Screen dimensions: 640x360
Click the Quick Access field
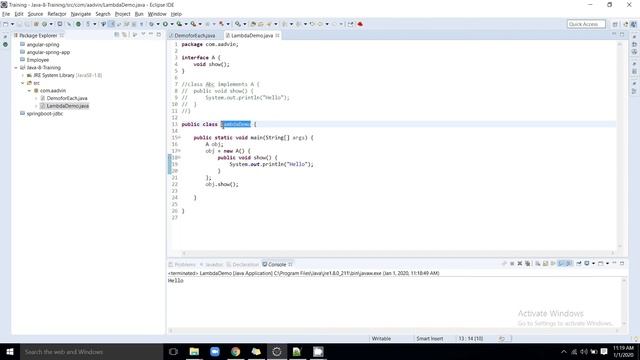coord(586,24)
